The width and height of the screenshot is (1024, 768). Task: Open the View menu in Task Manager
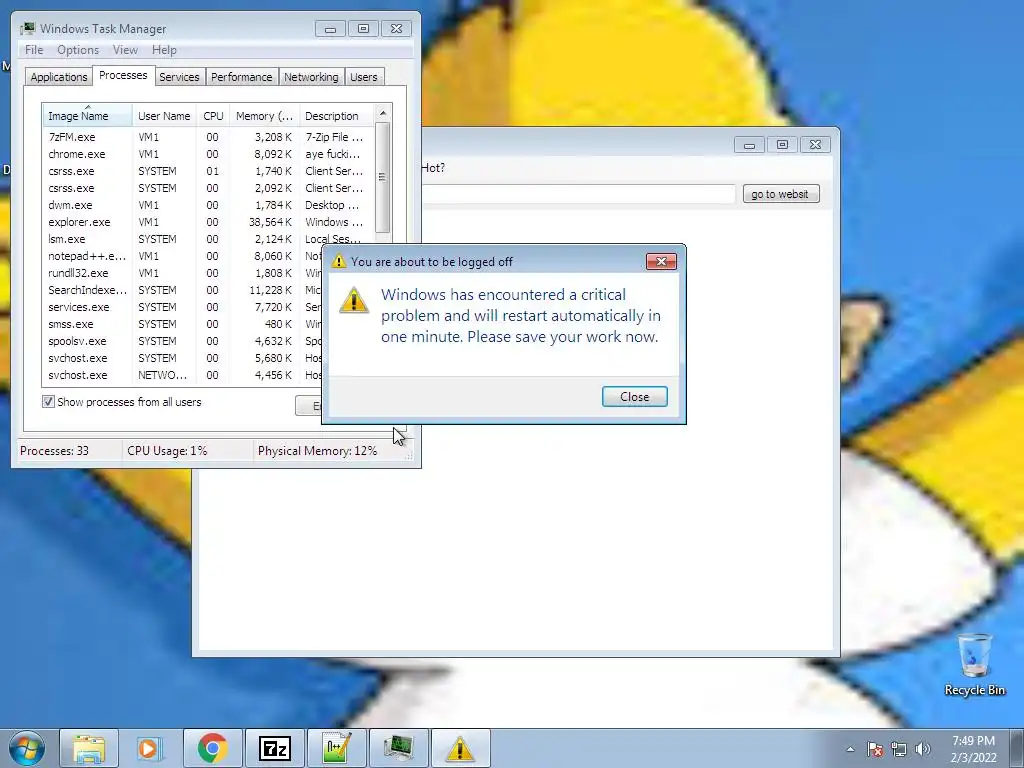tap(125, 50)
